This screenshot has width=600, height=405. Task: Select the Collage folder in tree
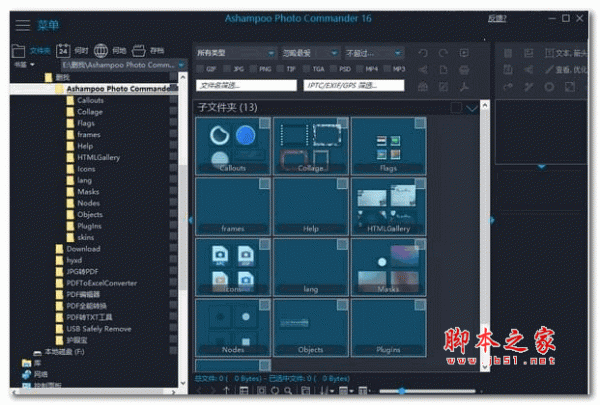[x=89, y=112]
